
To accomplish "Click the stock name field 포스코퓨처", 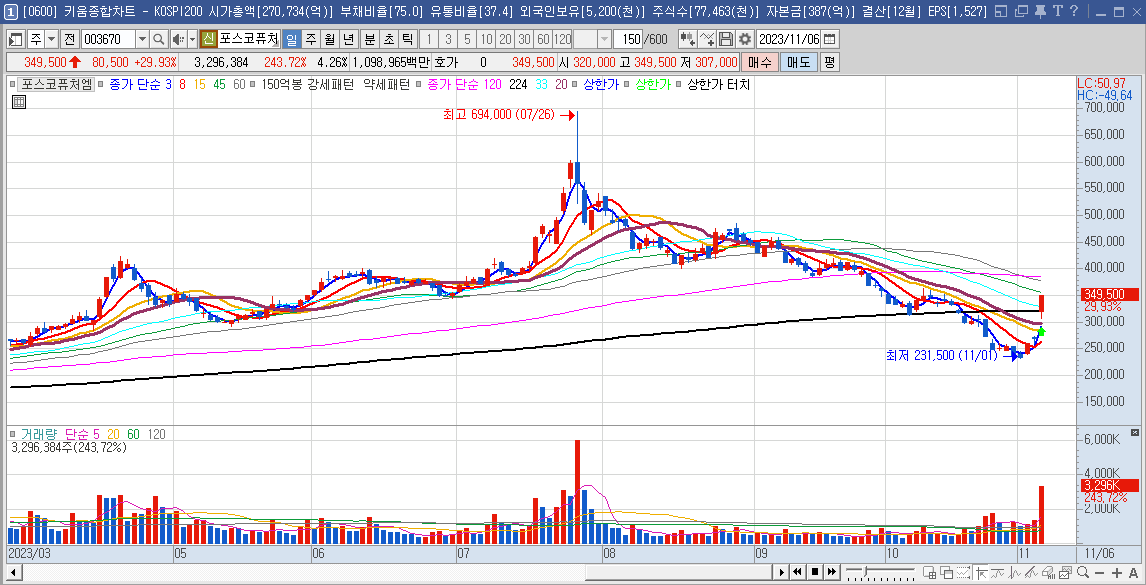I will click(248, 39).
